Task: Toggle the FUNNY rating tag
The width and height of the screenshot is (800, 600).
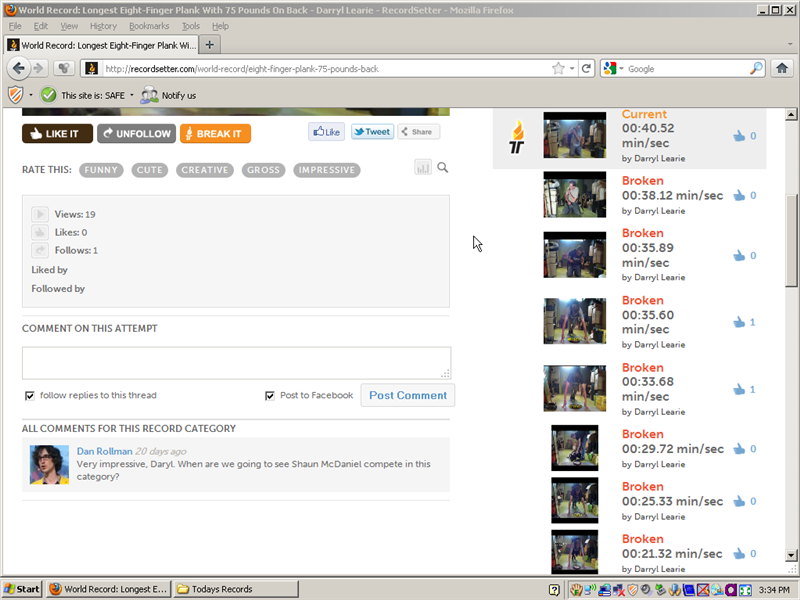Action: point(101,170)
